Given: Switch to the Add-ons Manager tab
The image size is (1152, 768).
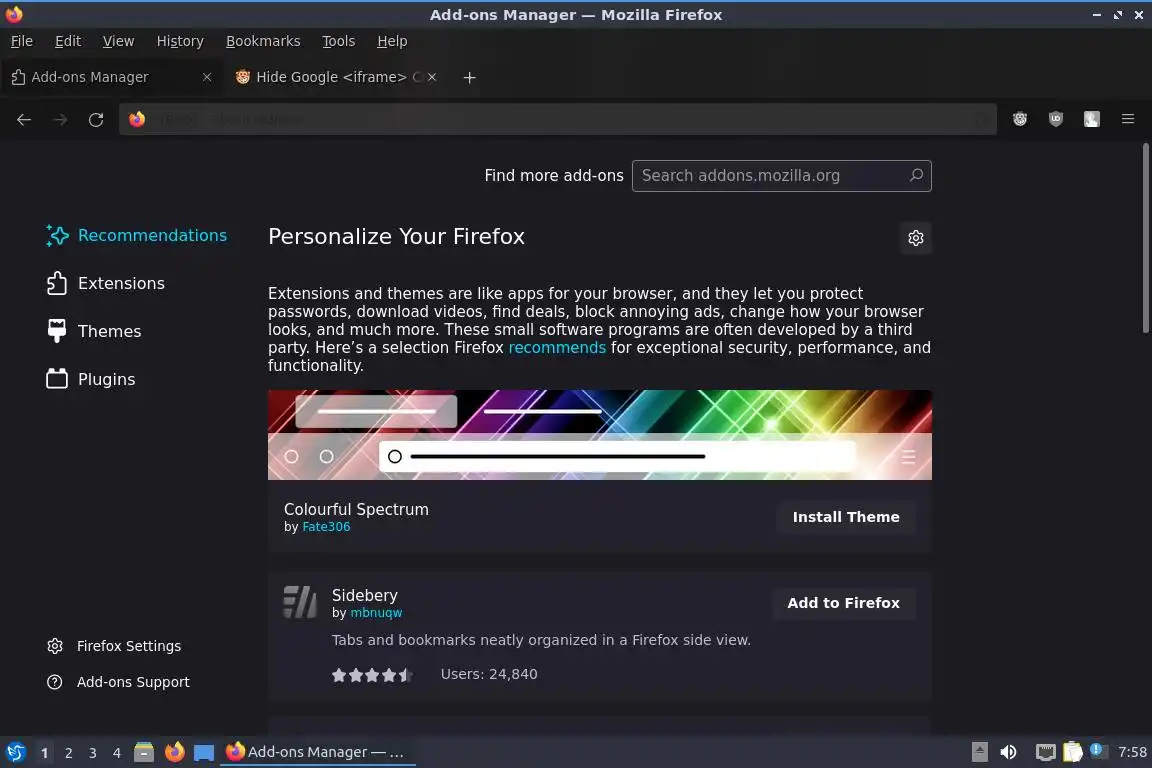Looking at the screenshot, I should 110,77.
